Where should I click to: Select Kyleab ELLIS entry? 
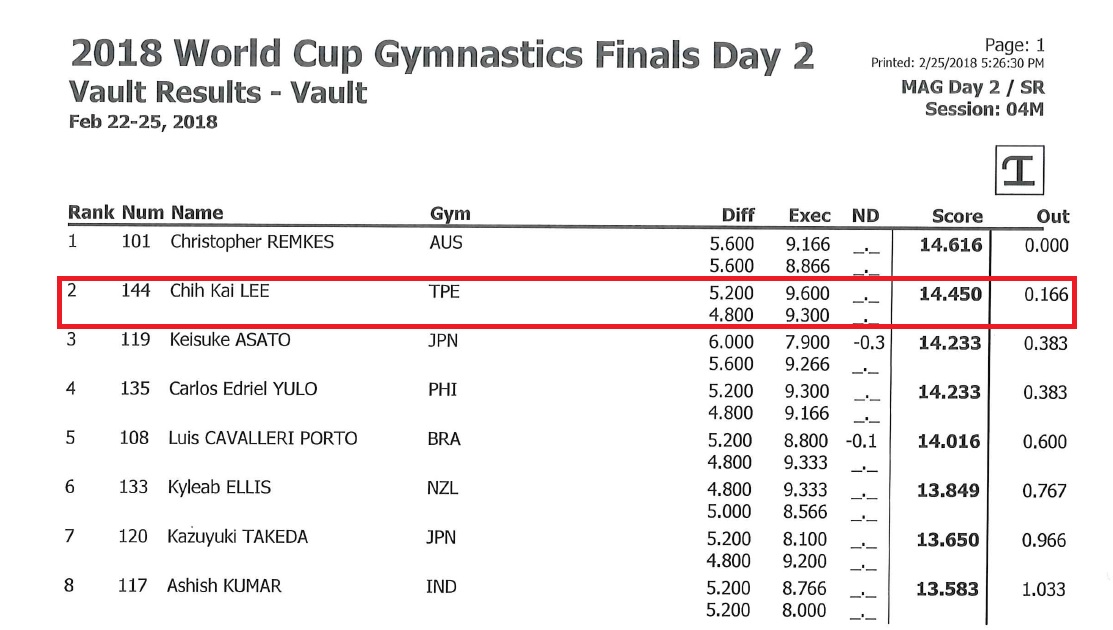219,487
